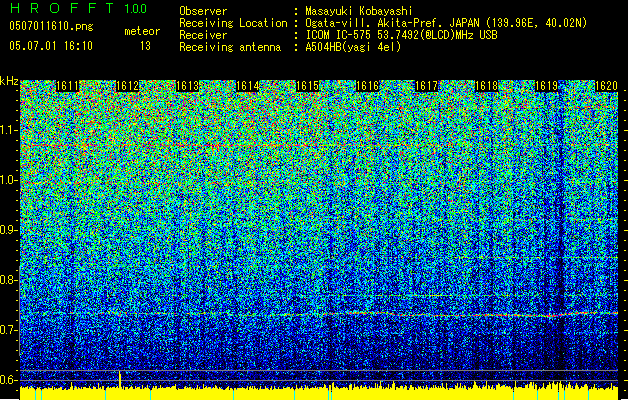The image size is (629, 400).
Task: Click receiver value ICOM IC-575 53.7492 MHz USB
Action: click(x=401, y=35)
